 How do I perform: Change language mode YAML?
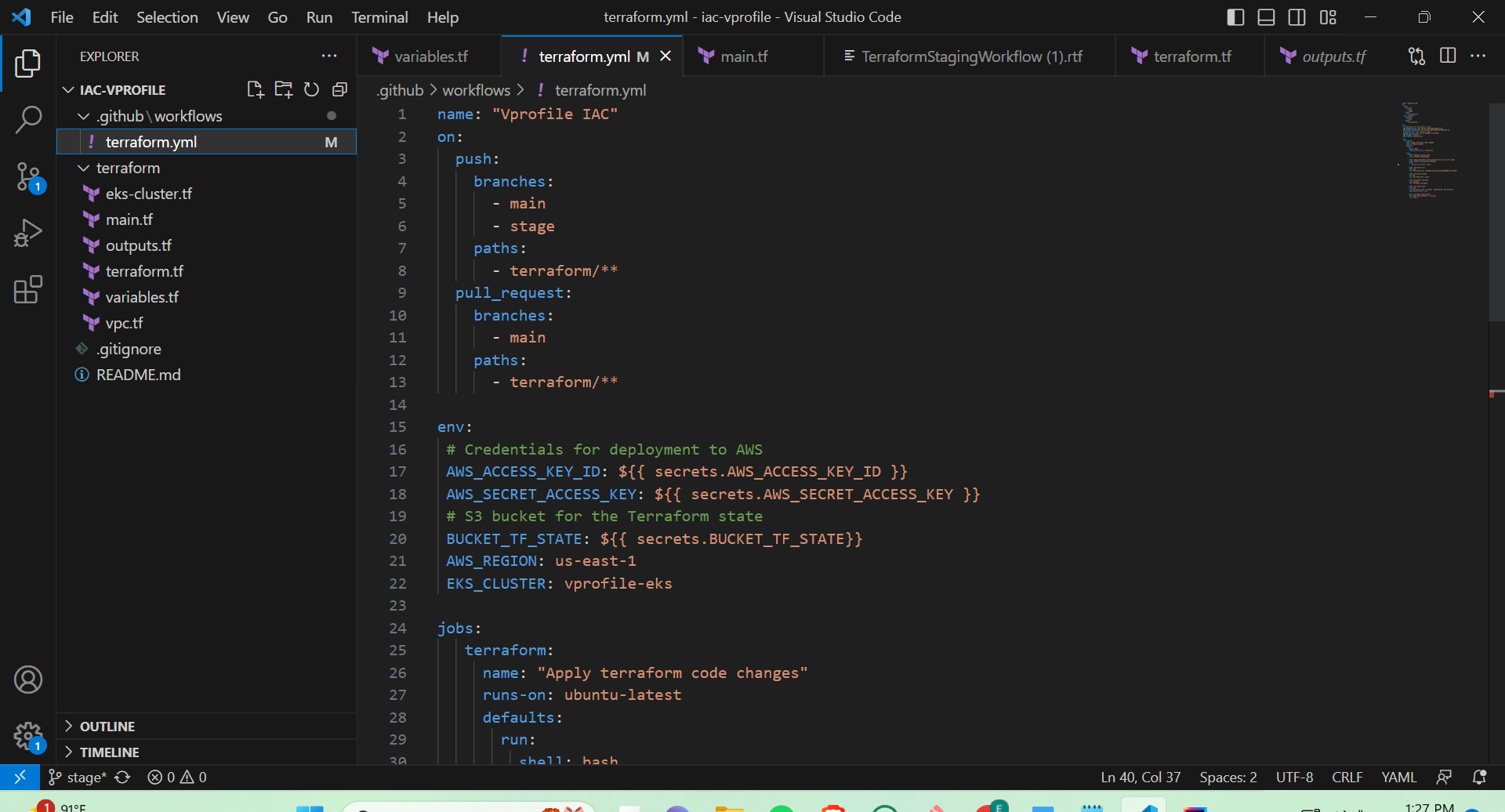(1398, 777)
